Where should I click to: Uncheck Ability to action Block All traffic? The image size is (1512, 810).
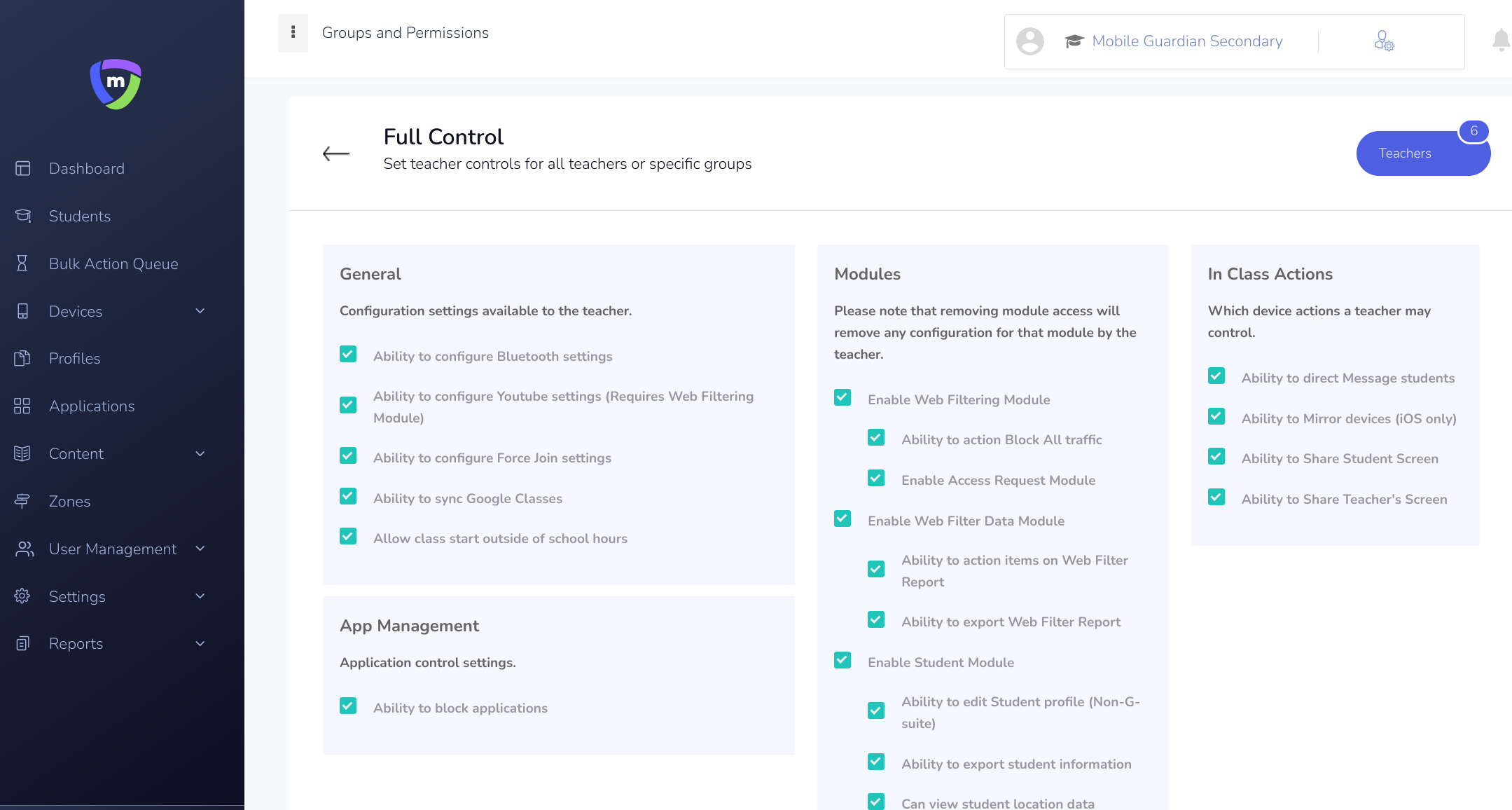click(876, 438)
